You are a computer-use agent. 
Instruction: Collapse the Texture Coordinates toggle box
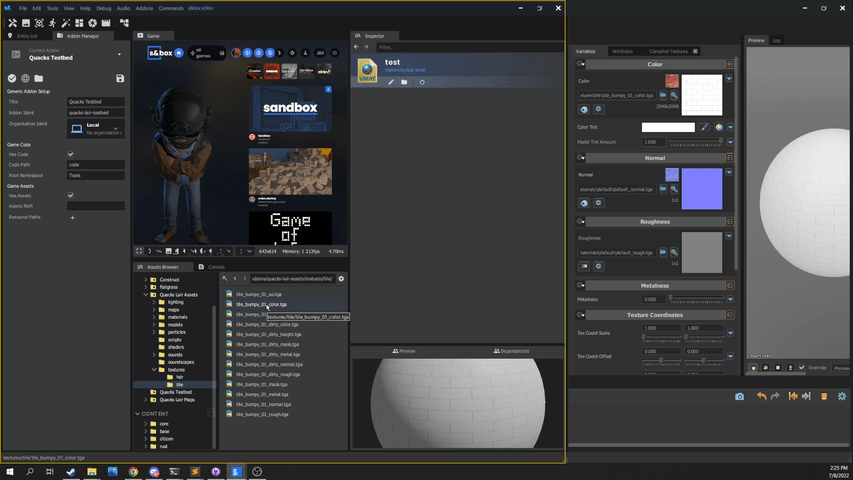(x=730, y=315)
